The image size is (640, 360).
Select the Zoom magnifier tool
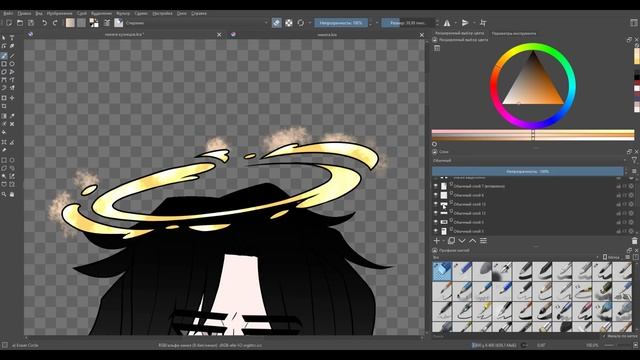(x=4, y=194)
